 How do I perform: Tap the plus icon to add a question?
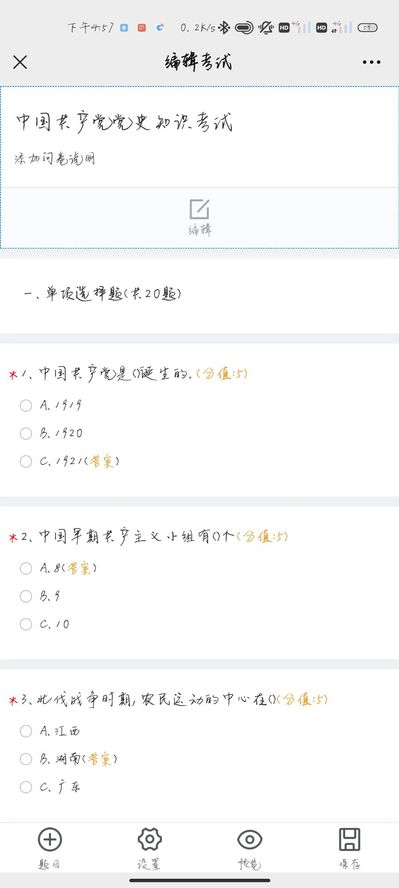click(x=50, y=839)
